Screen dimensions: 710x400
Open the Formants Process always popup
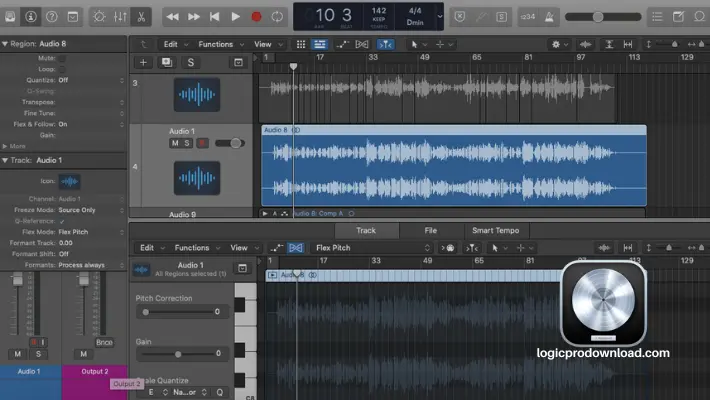(91, 265)
